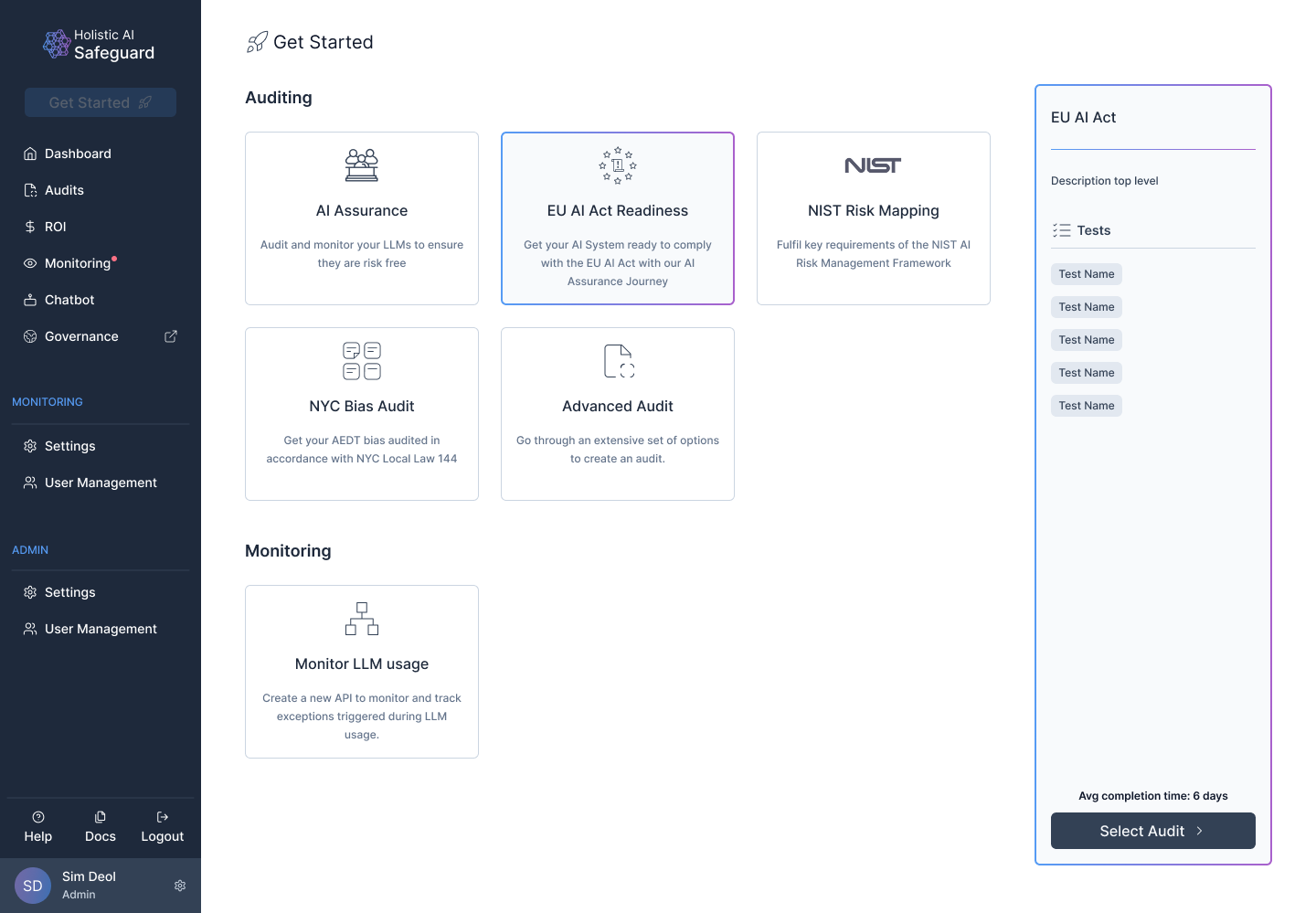The width and height of the screenshot is (1316, 913).
Task: Open Monitoring with the notification dot
Action: coord(78,263)
